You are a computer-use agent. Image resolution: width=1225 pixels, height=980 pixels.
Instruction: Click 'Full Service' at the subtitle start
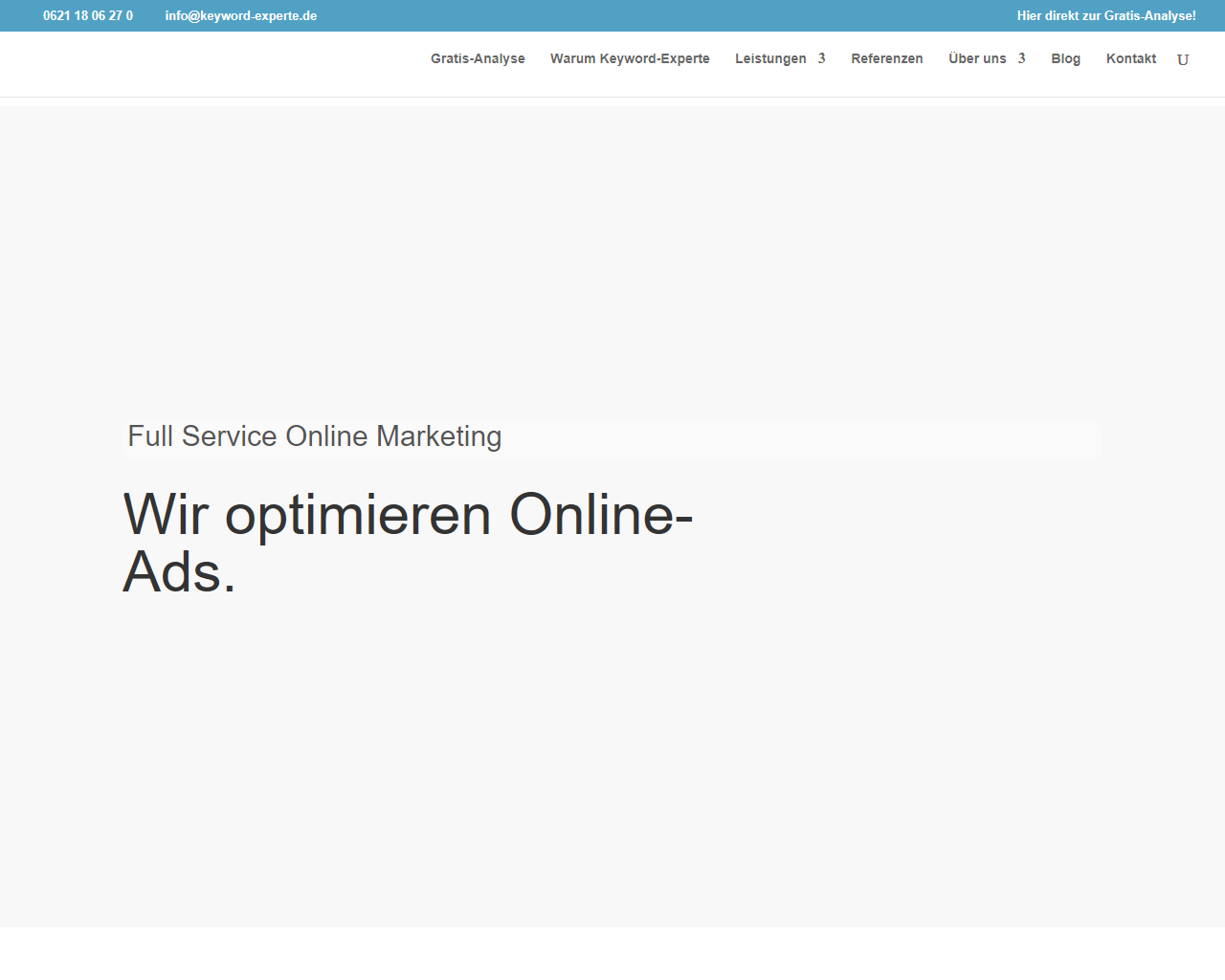click(x=202, y=436)
